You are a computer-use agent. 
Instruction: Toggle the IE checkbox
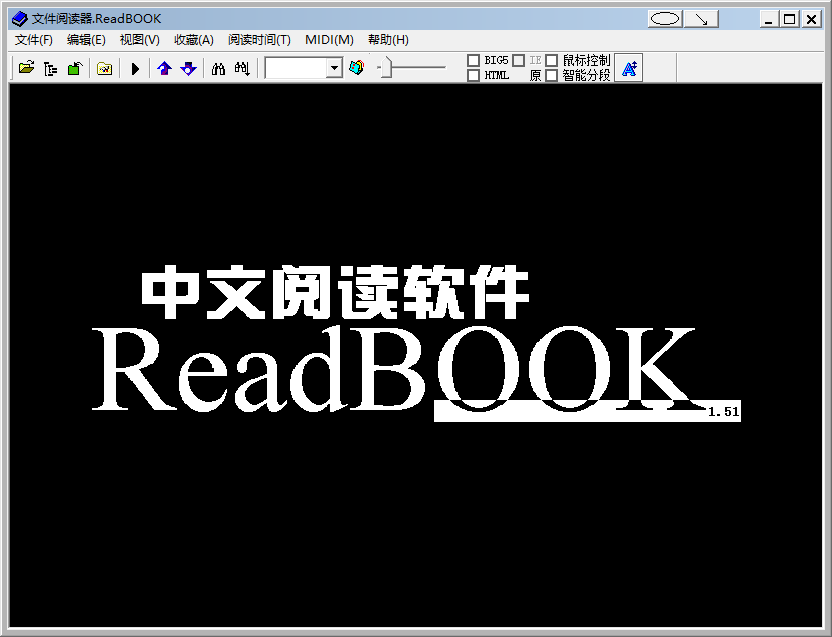coord(518,61)
